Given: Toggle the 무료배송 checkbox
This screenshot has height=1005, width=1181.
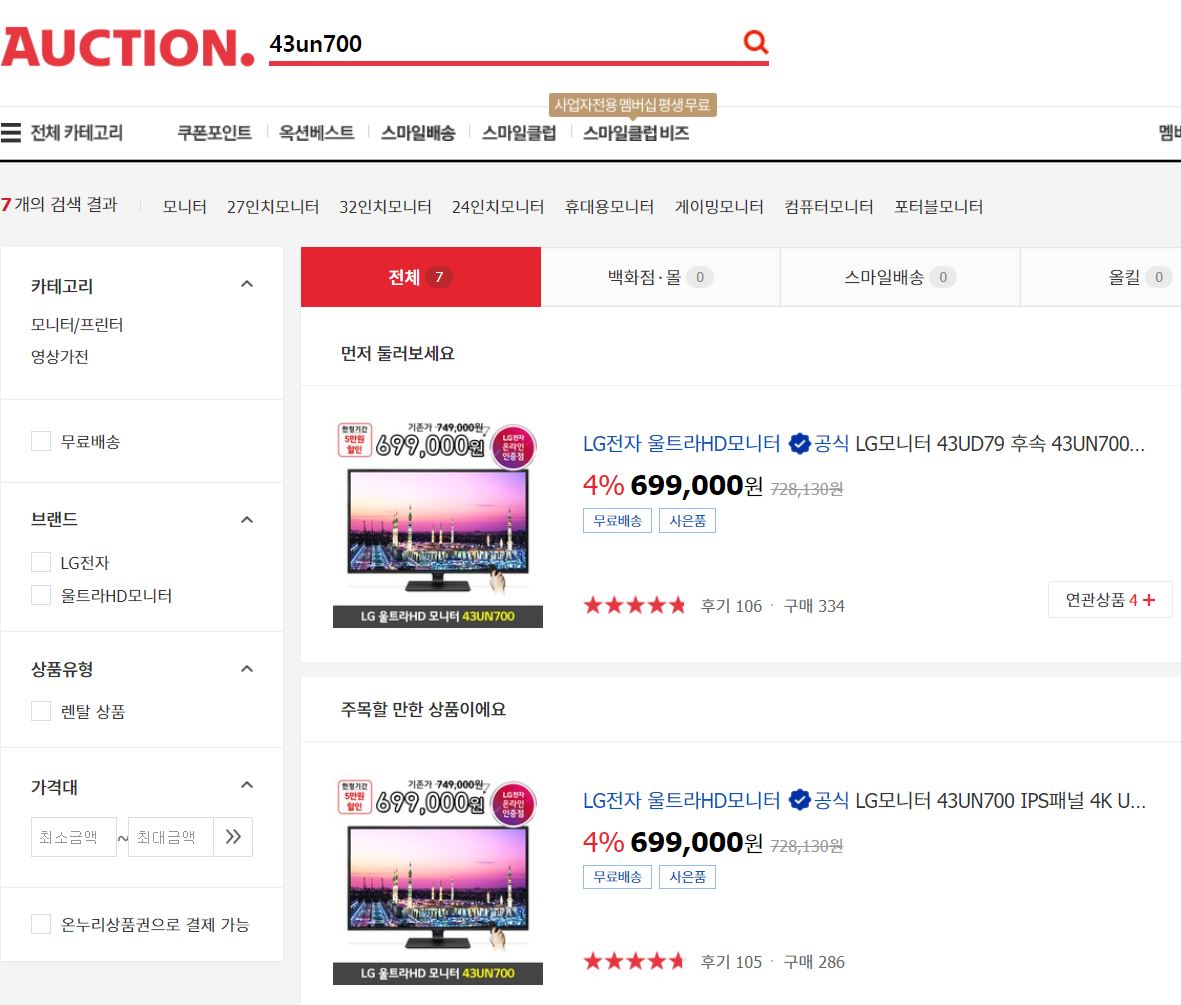Looking at the screenshot, I should pyautogui.click(x=41, y=441).
